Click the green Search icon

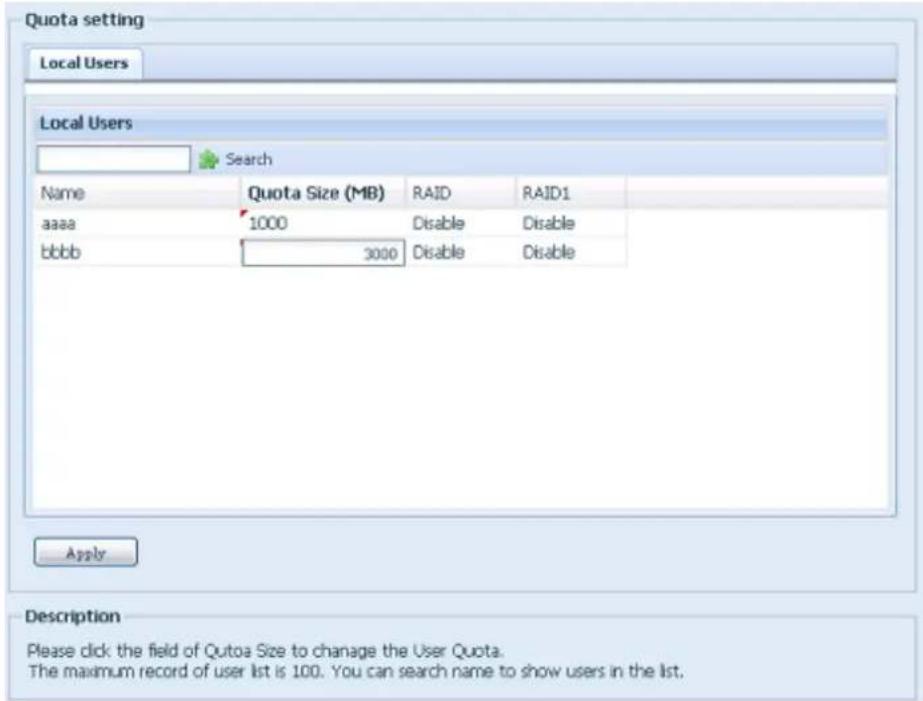click(208, 160)
